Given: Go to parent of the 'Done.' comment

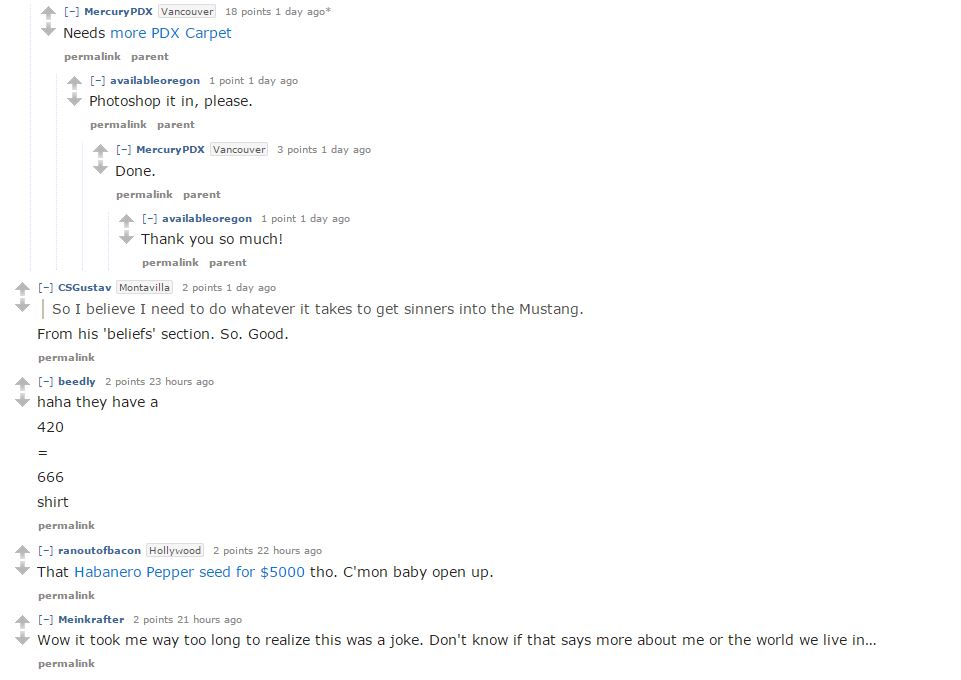Looking at the screenshot, I should [x=202, y=194].
